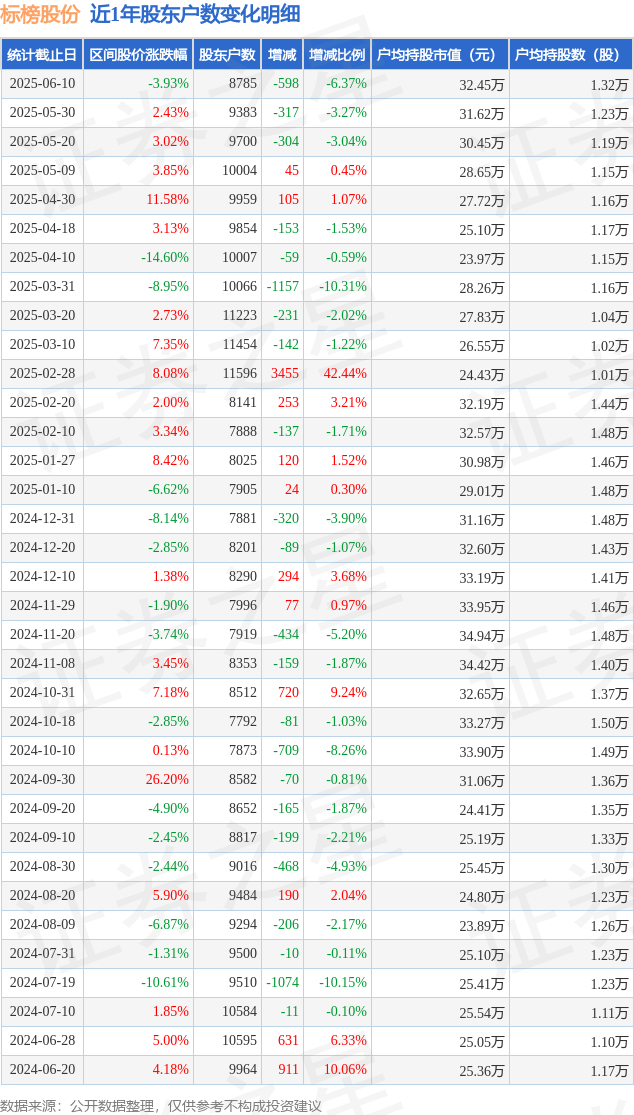Open the 标榜股份 stock title
634x1115 pixels.
(41, 14)
